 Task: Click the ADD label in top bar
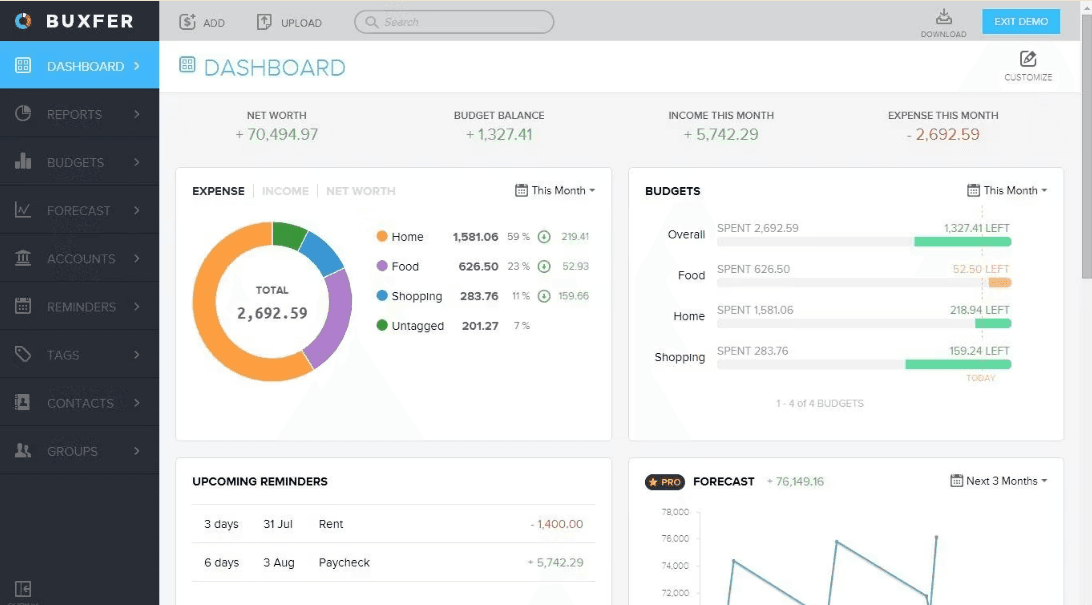(214, 23)
